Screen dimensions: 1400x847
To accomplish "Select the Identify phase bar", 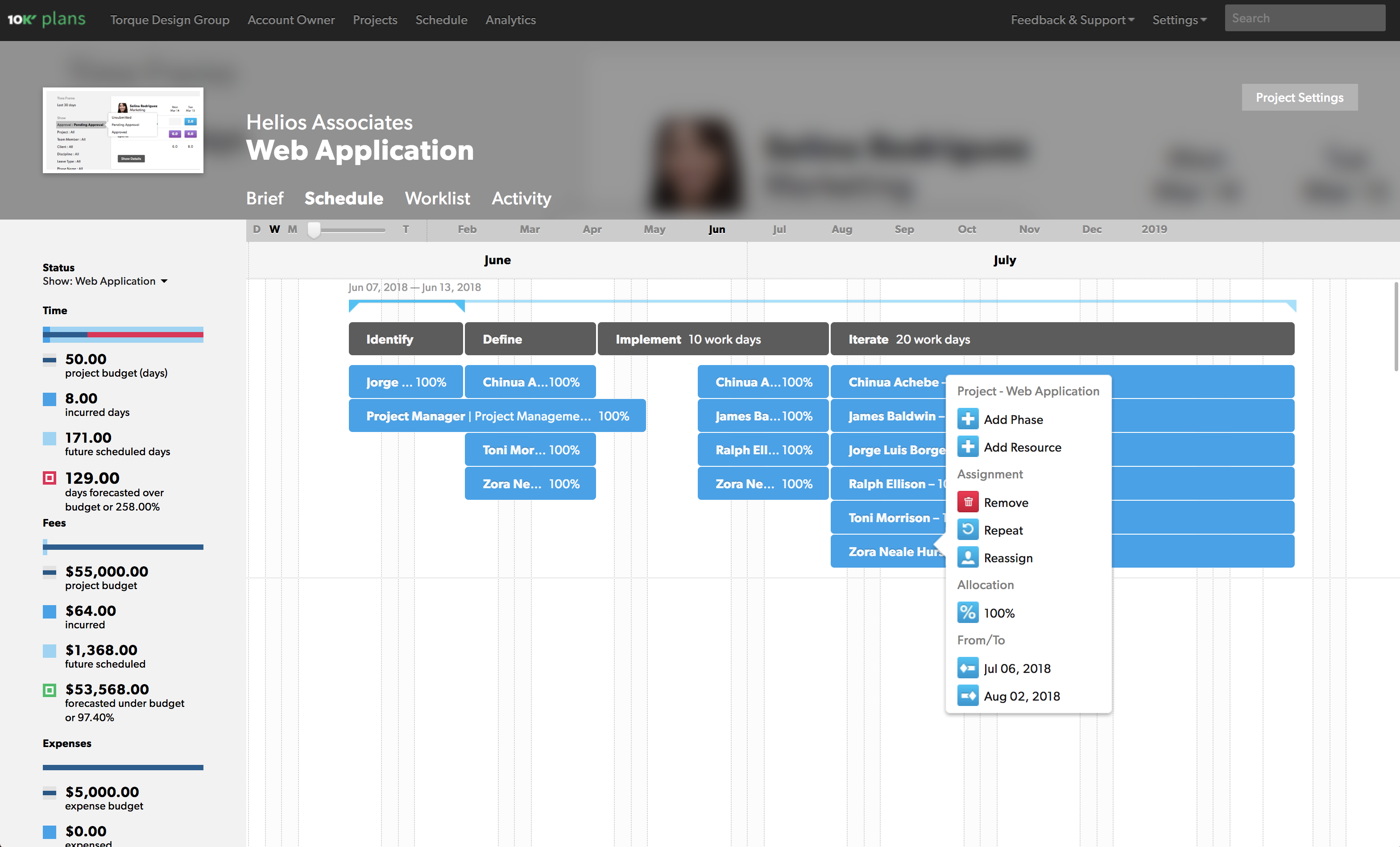I will [x=406, y=339].
